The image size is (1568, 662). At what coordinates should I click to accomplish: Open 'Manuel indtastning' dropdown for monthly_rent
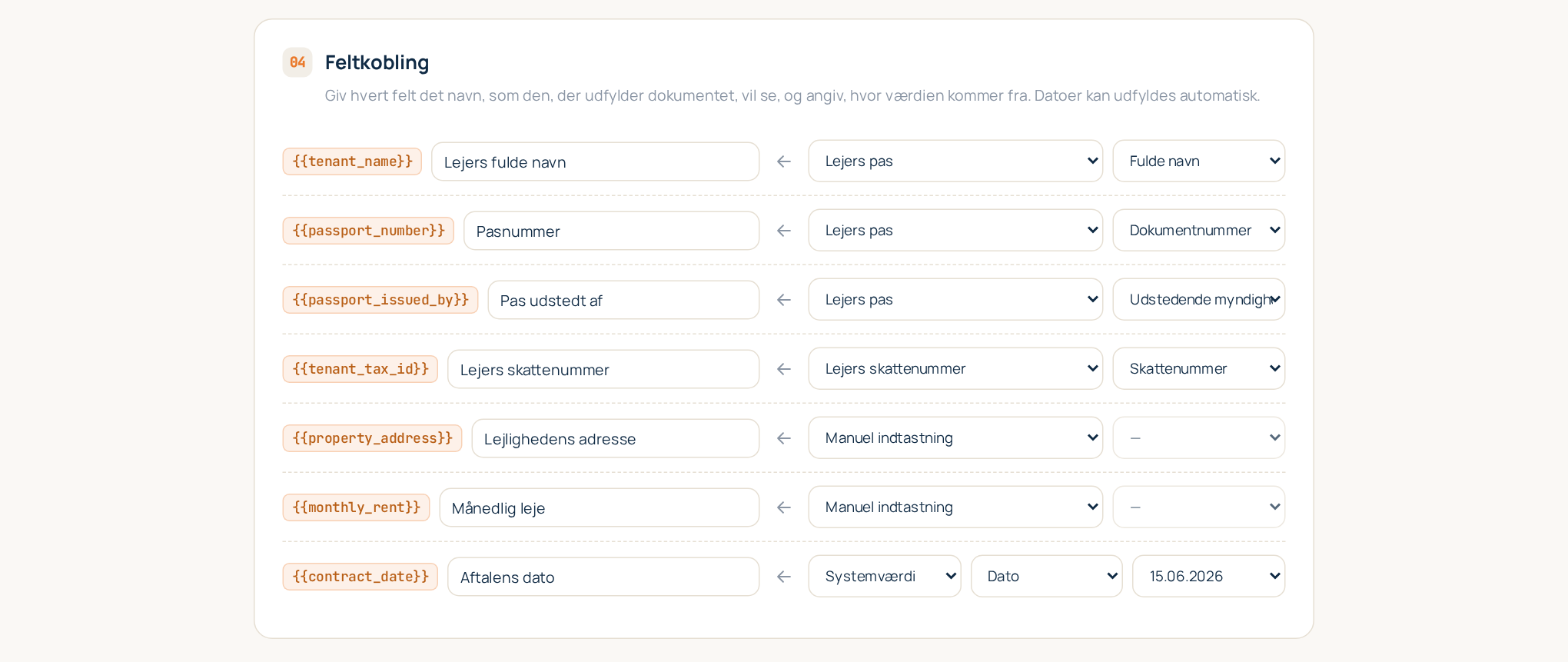point(955,507)
